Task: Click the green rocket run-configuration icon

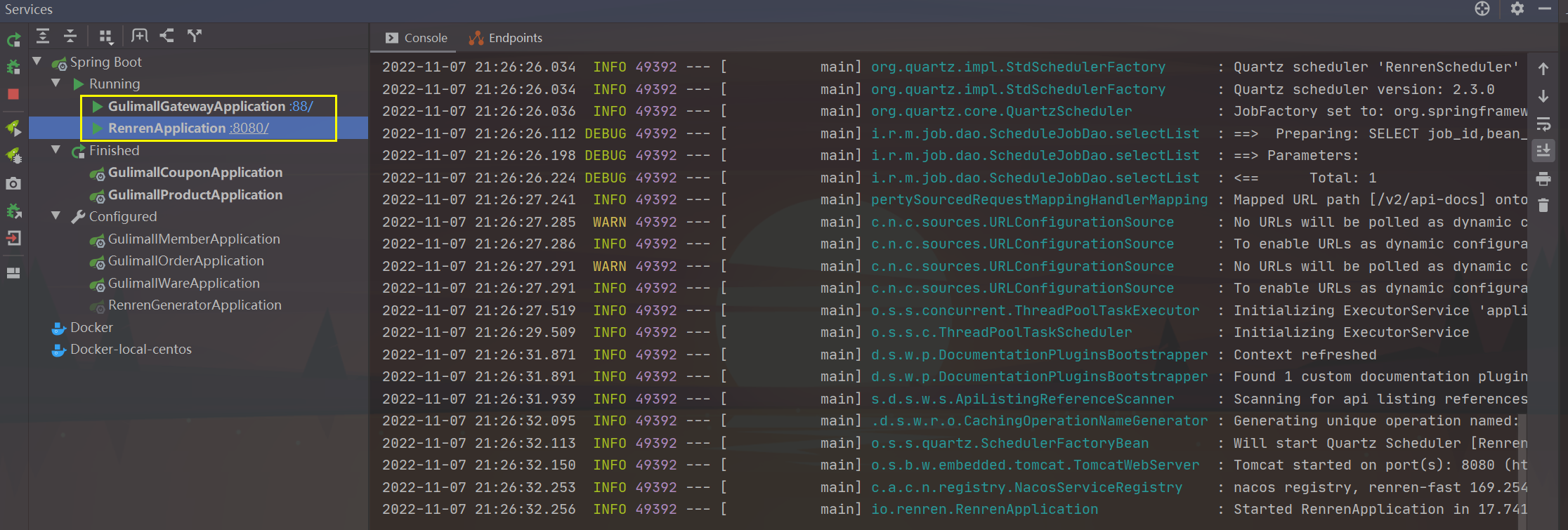Action: 13,128
